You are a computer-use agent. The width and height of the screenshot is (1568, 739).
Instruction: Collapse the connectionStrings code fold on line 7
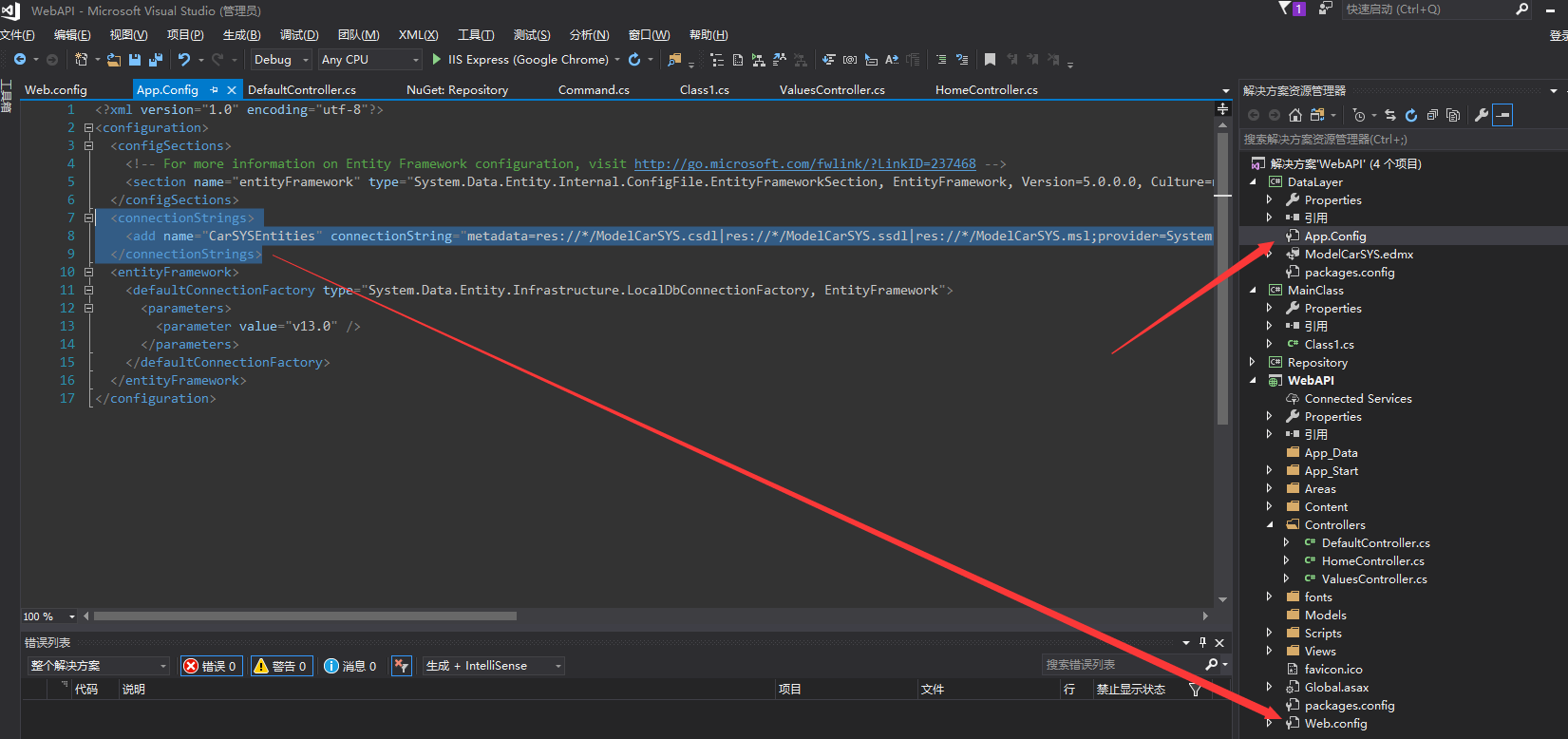pyautogui.click(x=88, y=218)
